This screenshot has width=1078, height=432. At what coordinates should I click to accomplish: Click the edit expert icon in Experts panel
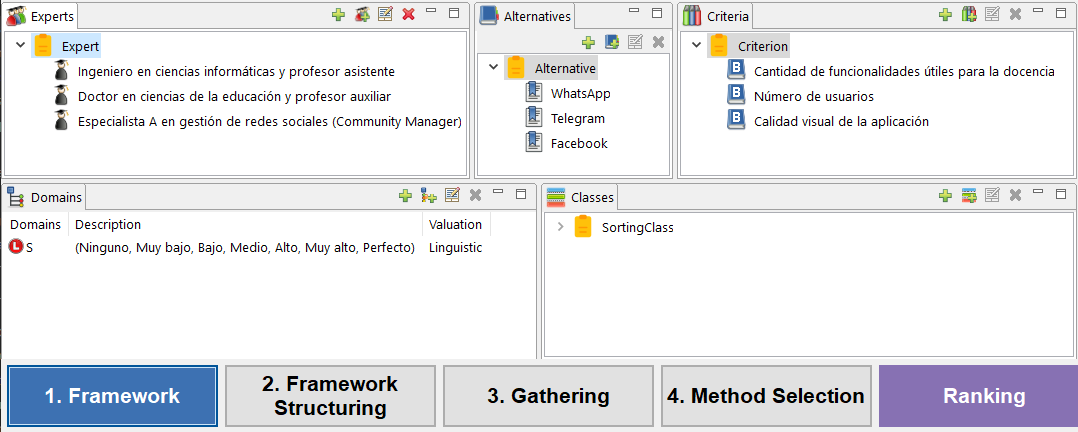pyautogui.click(x=385, y=14)
